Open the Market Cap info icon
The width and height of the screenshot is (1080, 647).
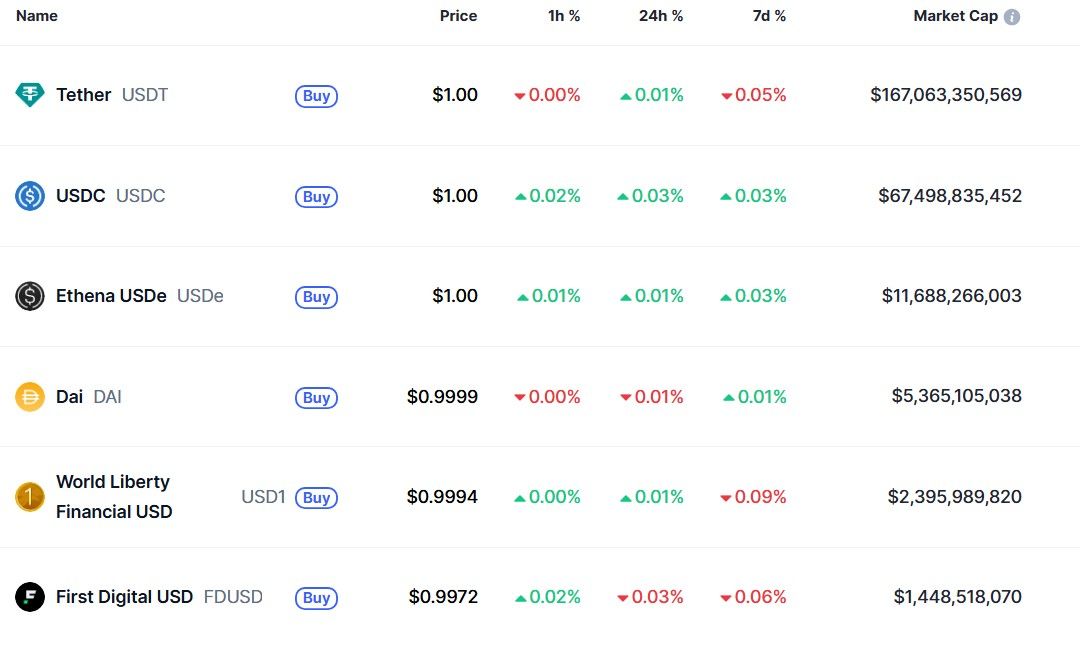pyautogui.click(x=1012, y=17)
